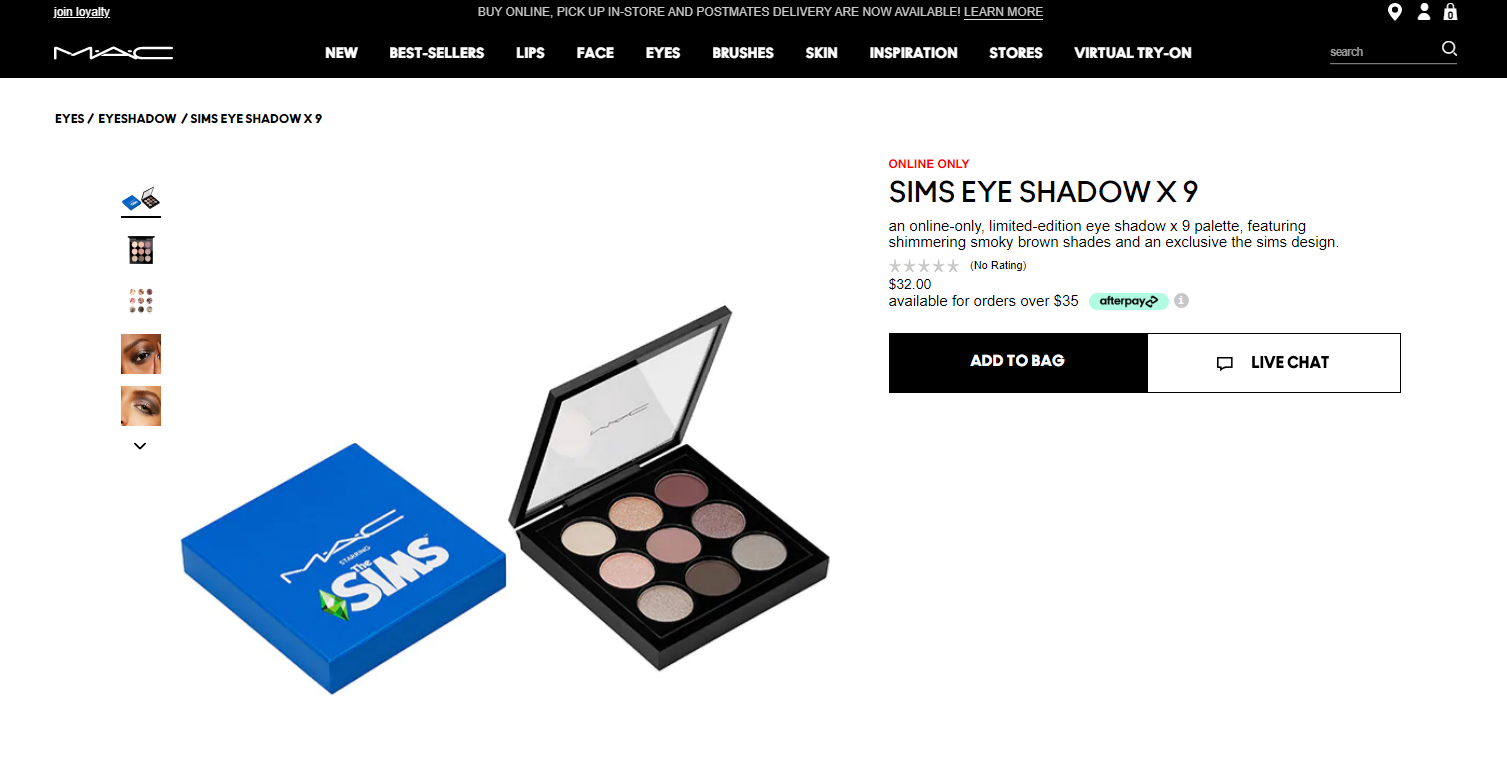Screen dimensions: 1507x763
Task: Open the VIRTUAL TRY-ON menu item
Action: coord(1133,53)
